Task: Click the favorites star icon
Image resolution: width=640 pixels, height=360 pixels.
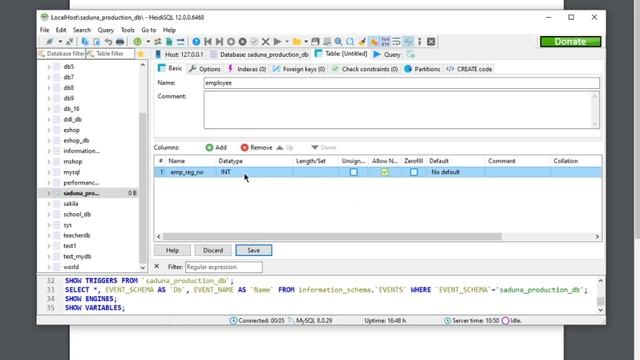Action: 141,54
